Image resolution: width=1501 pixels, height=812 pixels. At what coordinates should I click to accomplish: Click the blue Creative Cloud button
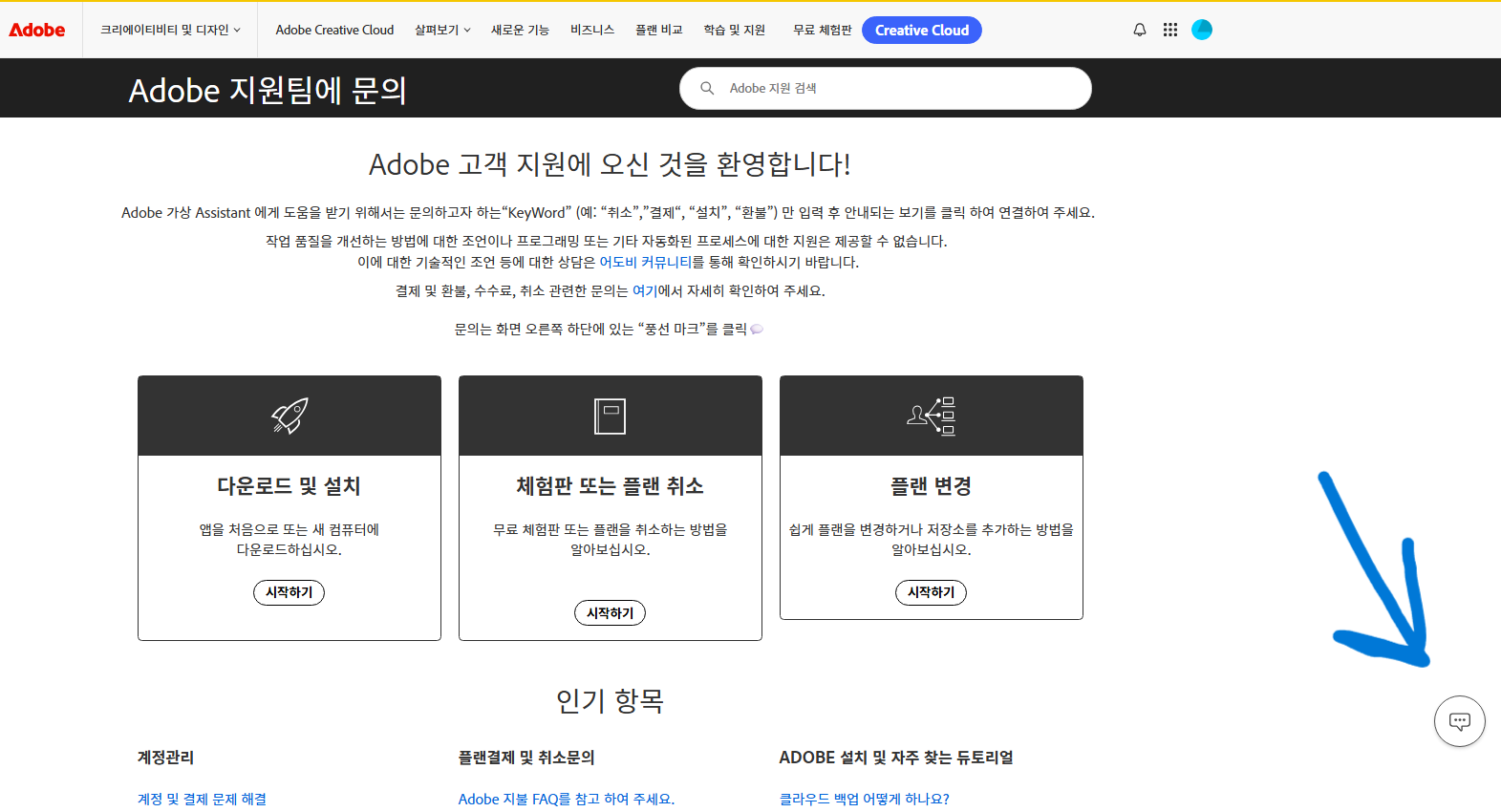pyautogui.click(x=922, y=31)
